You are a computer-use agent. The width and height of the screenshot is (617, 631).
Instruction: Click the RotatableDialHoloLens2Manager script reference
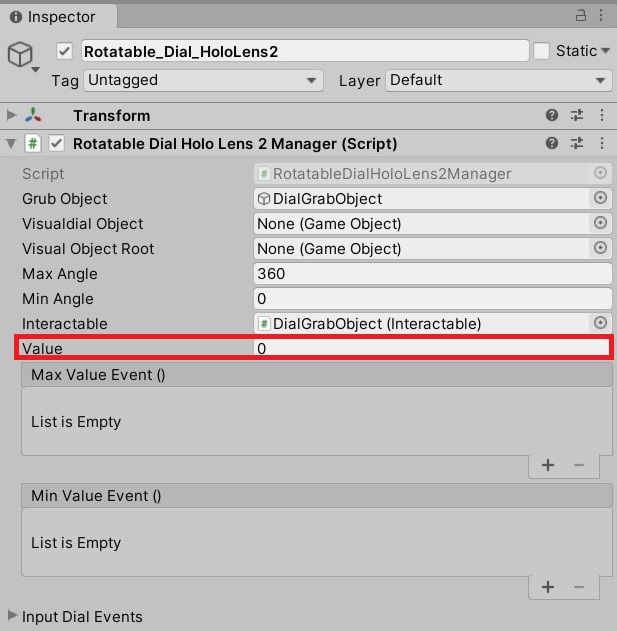click(421, 174)
